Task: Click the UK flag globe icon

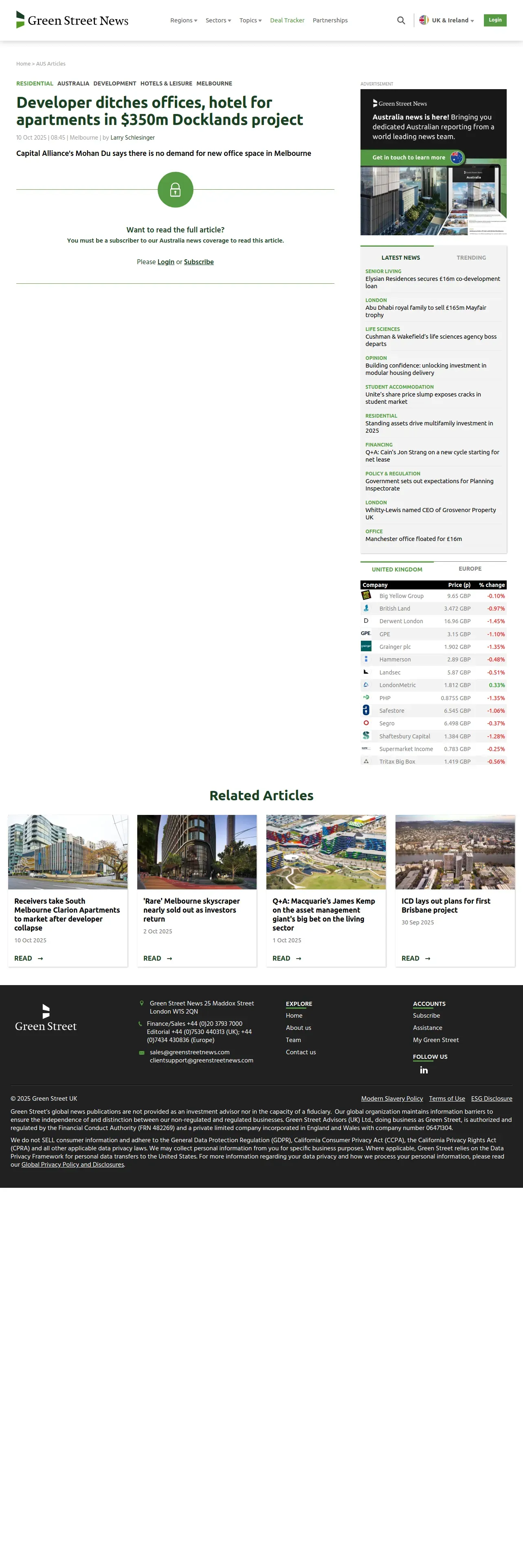Action: 424,20
